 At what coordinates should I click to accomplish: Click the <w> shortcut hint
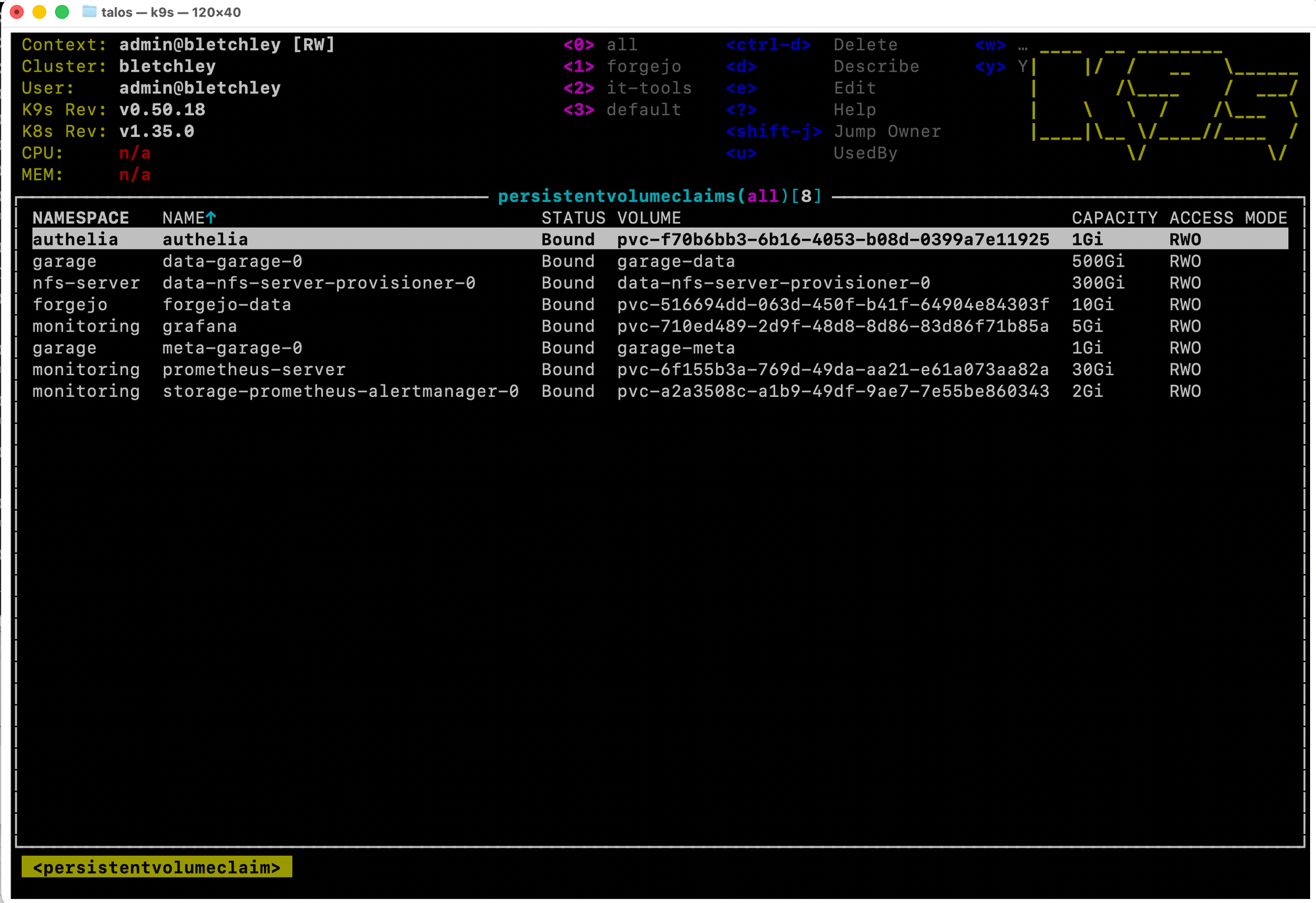(1001, 45)
